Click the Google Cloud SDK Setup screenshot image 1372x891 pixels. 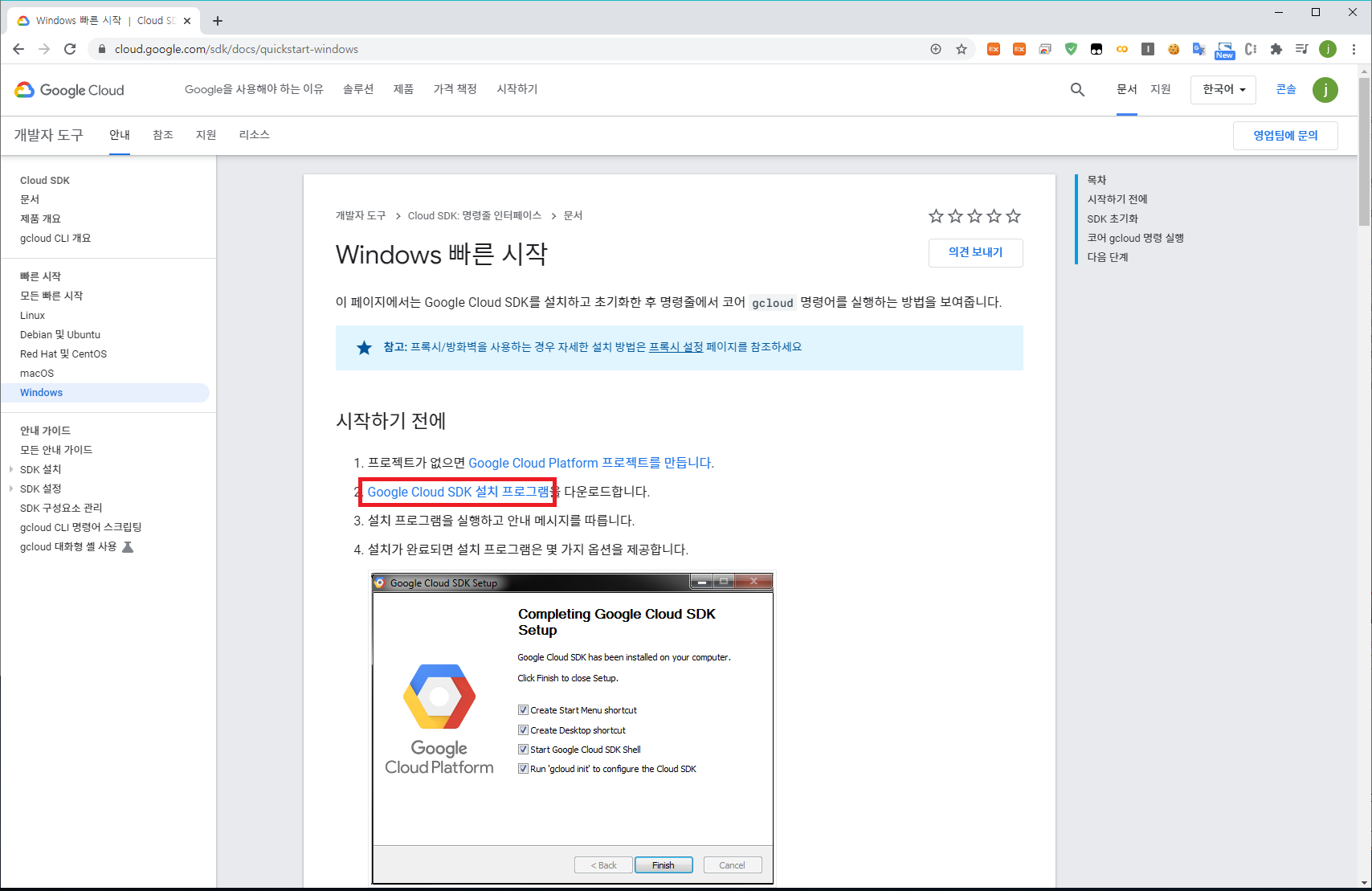[573, 729]
